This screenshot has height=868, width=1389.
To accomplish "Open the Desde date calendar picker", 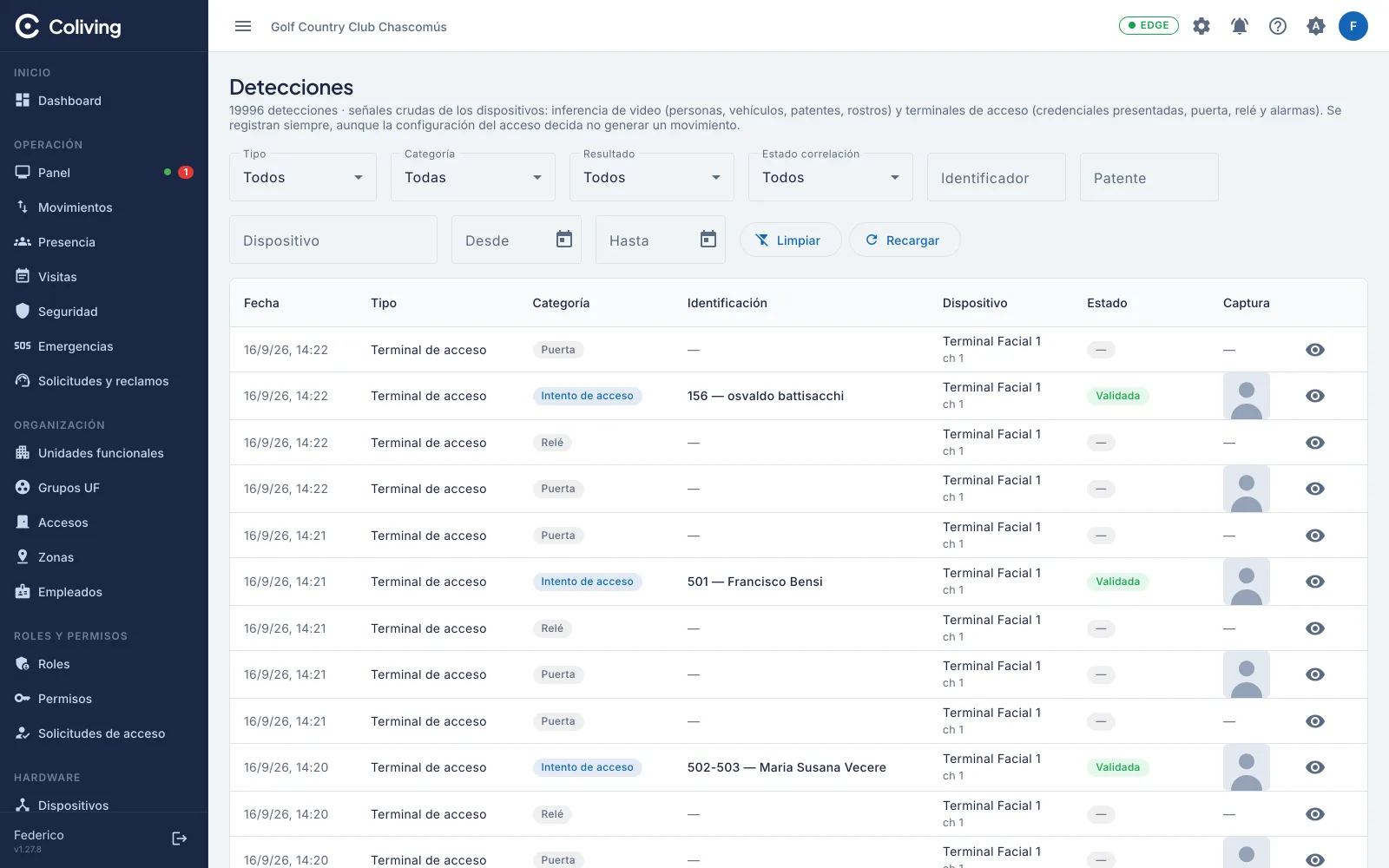I will point(564,240).
